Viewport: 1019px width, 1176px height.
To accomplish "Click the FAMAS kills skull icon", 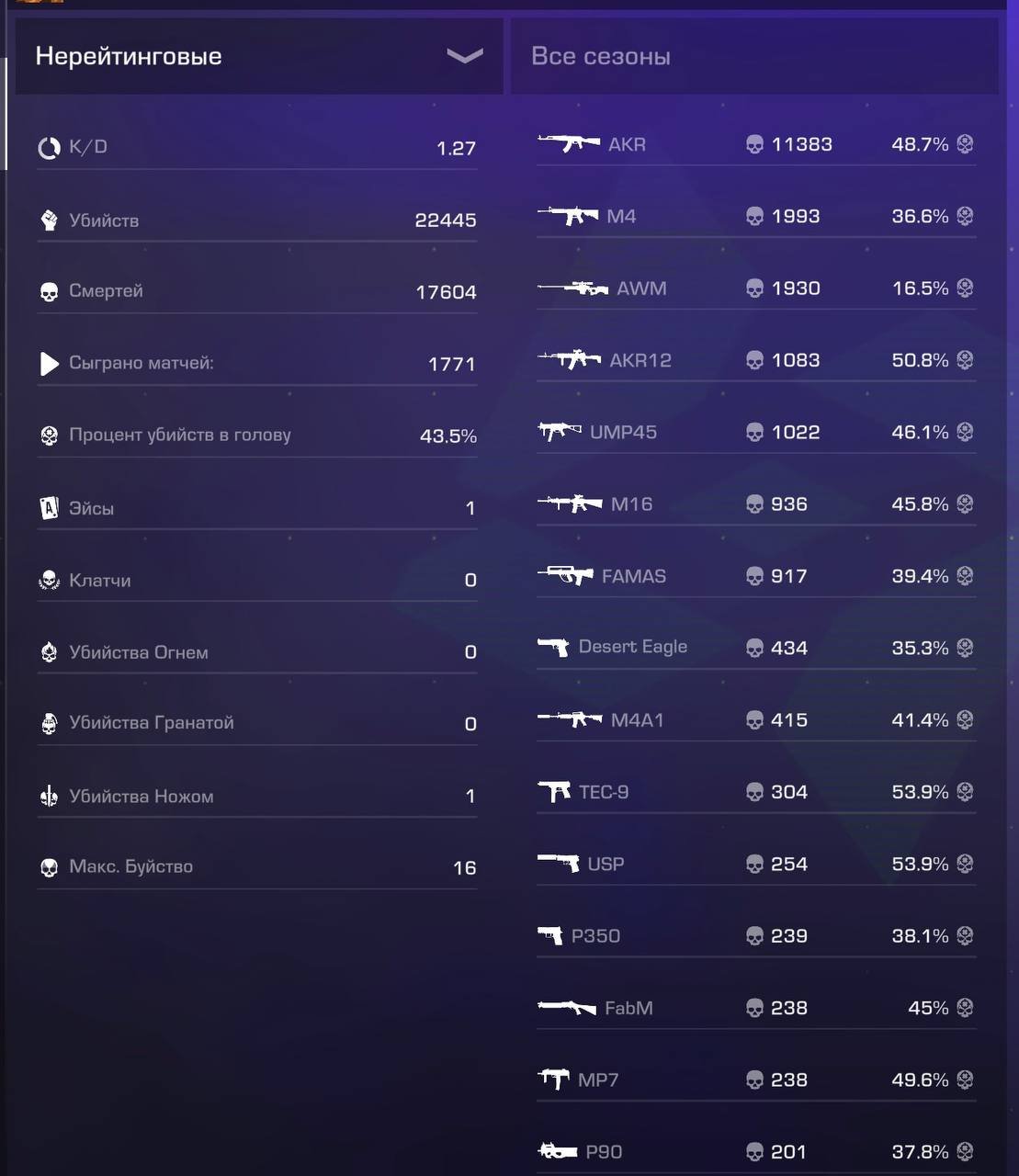I will [x=754, y=576].
